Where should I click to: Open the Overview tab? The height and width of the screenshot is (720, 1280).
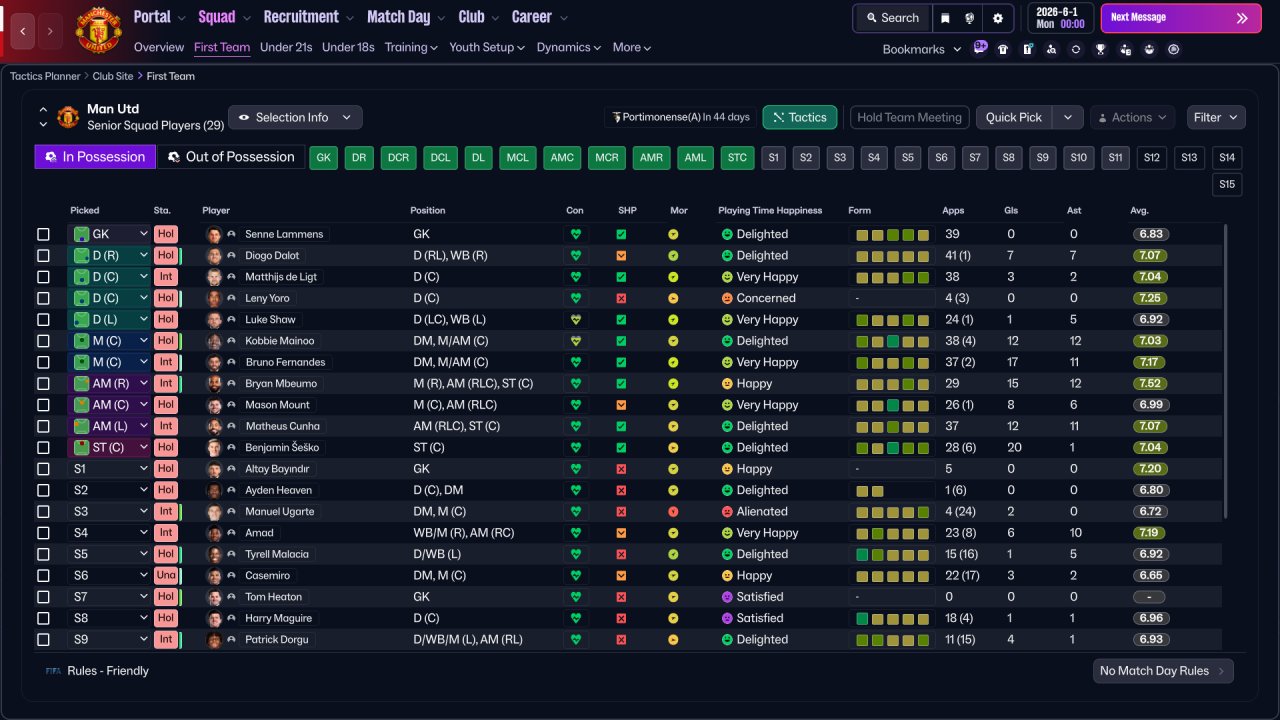[x=159, y=47]
